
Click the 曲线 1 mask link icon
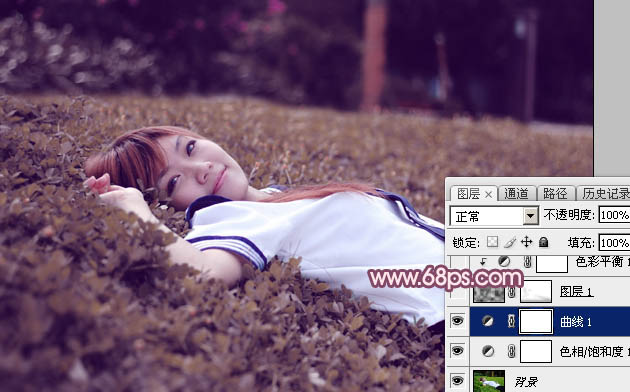(511, 321)
